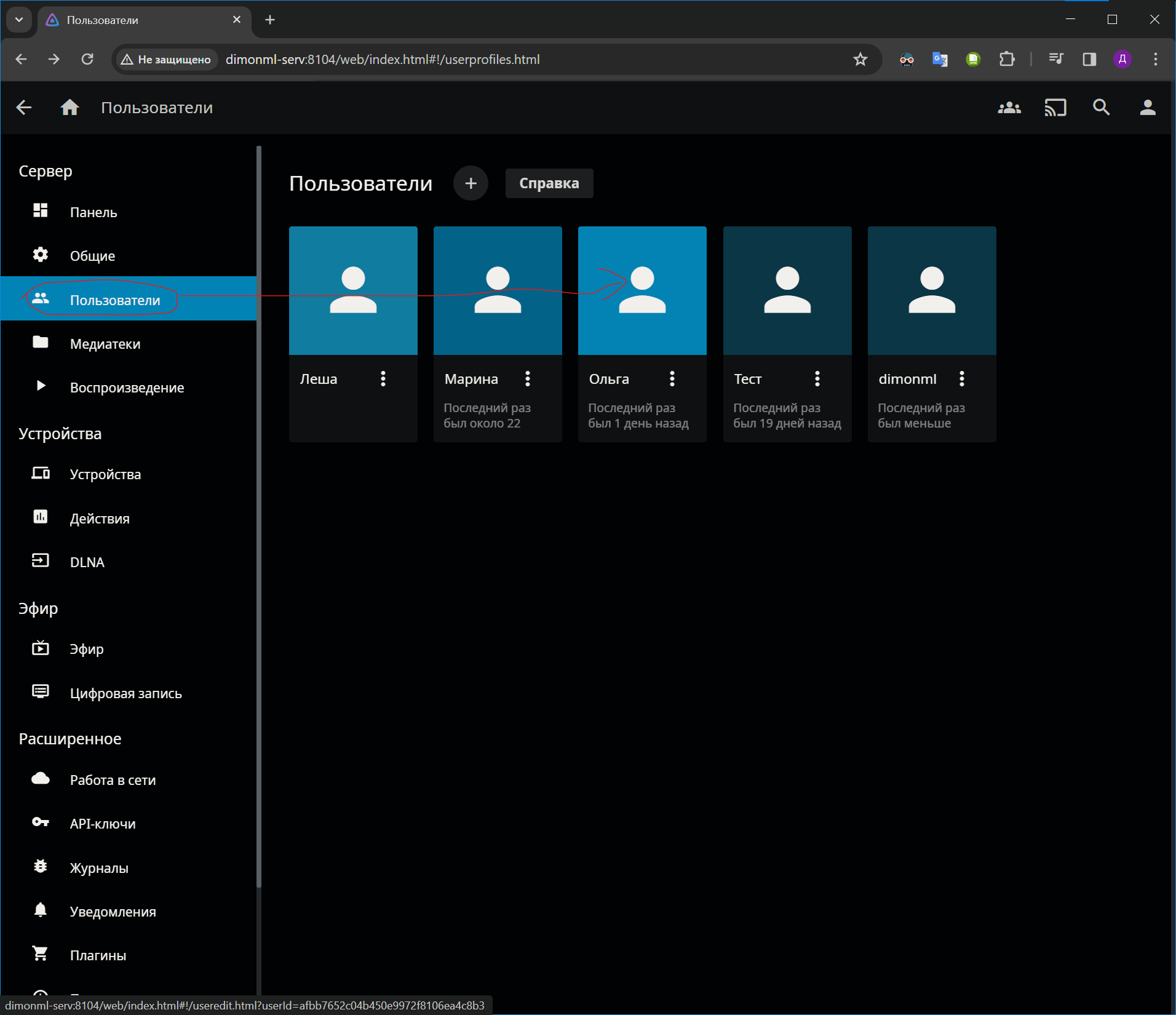Open three-dot menu for Леша
Image resolution: width=1176 pixels, height=1015 pixels.
[383, 379]
